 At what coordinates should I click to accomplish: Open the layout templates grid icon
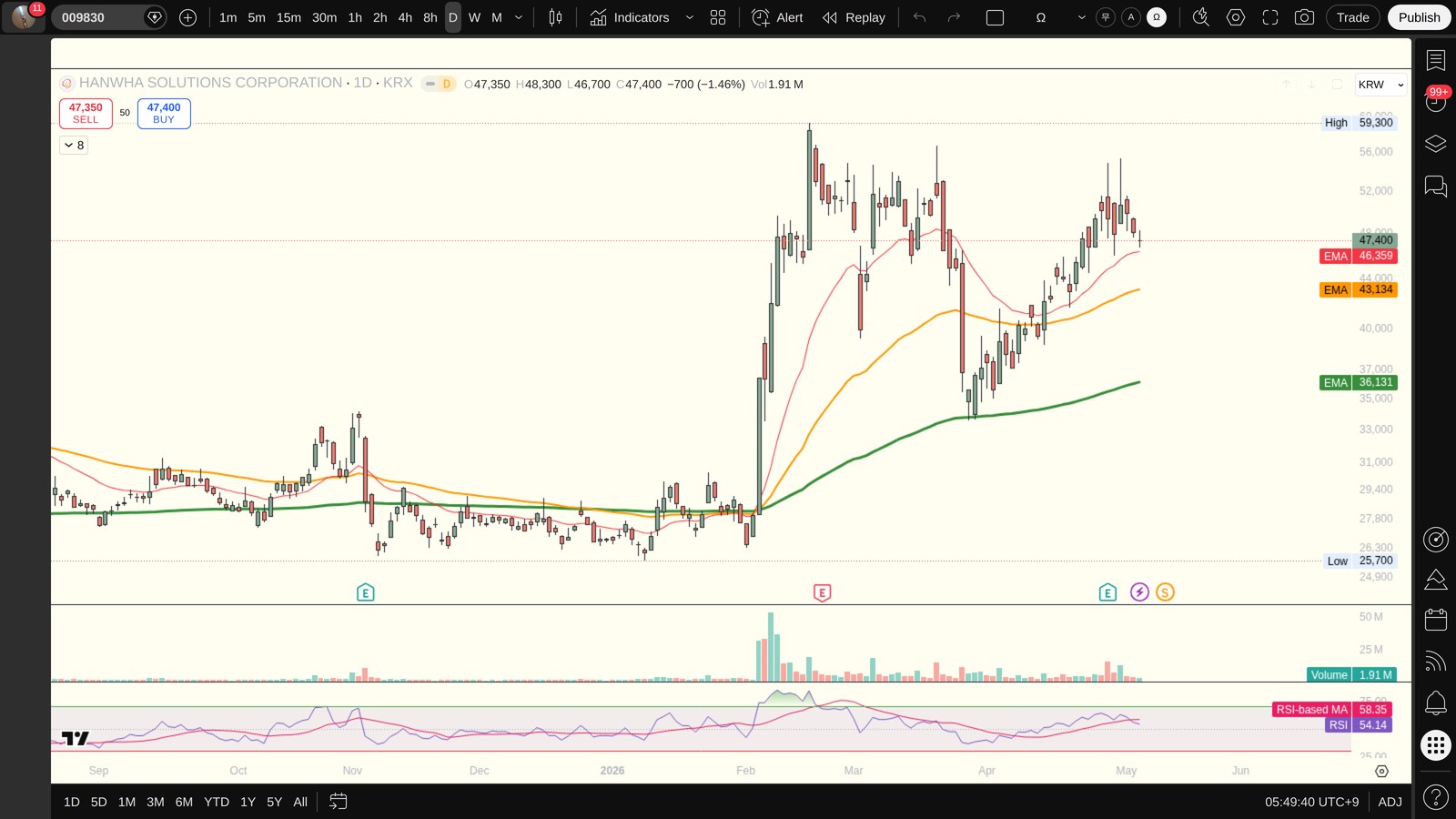coord(718,17)
